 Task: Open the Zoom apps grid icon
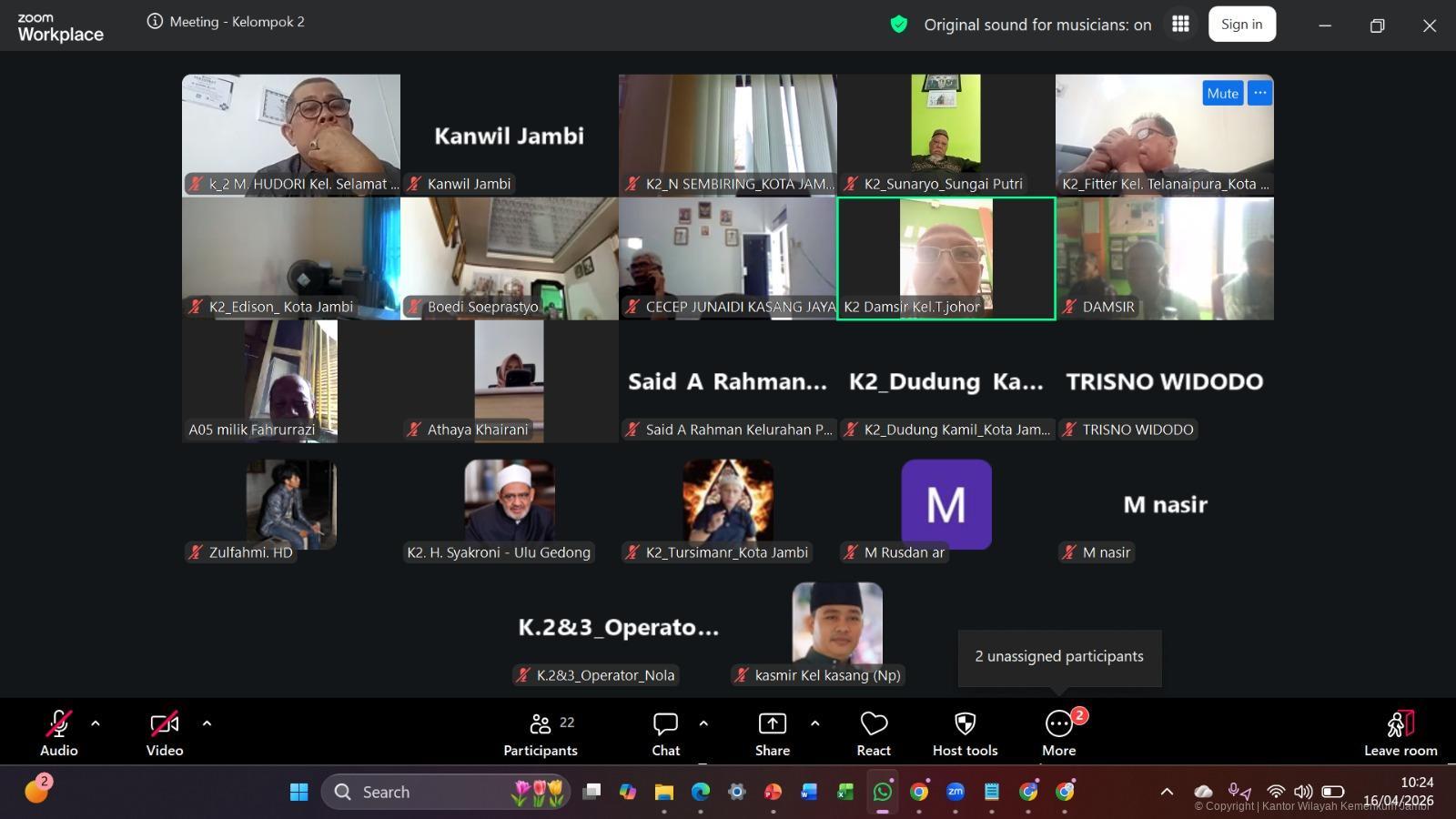coord(1180,25)
